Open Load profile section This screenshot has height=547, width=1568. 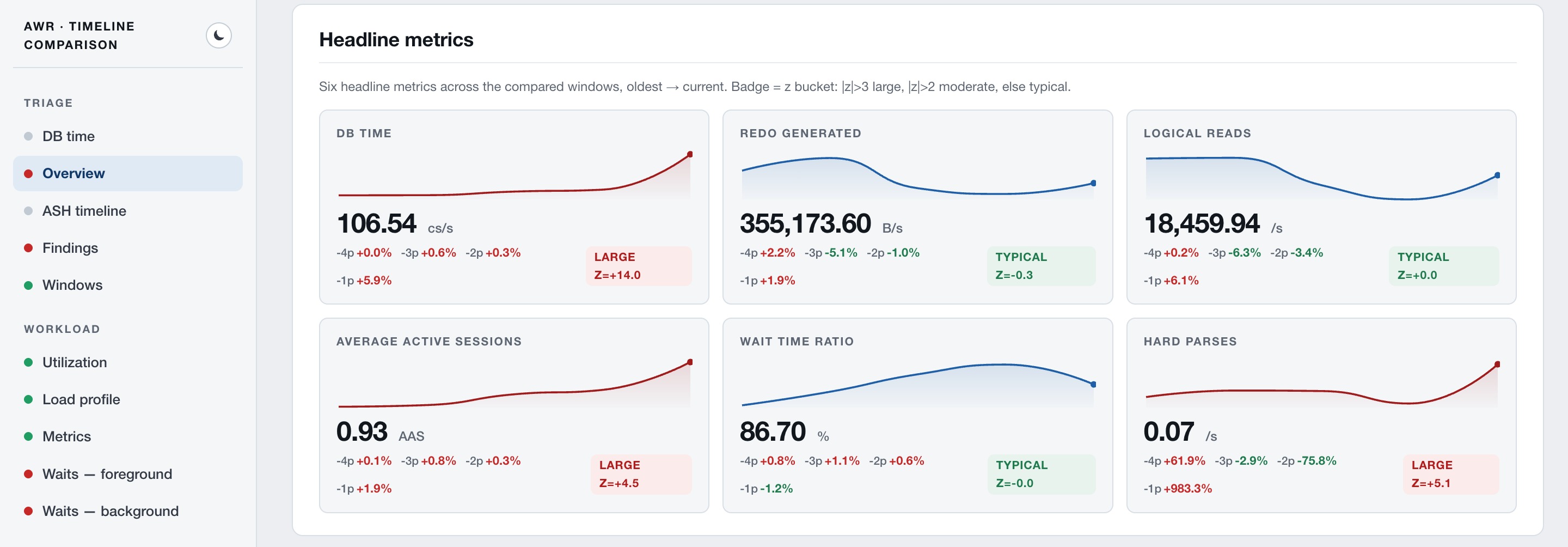coord(128,399)
